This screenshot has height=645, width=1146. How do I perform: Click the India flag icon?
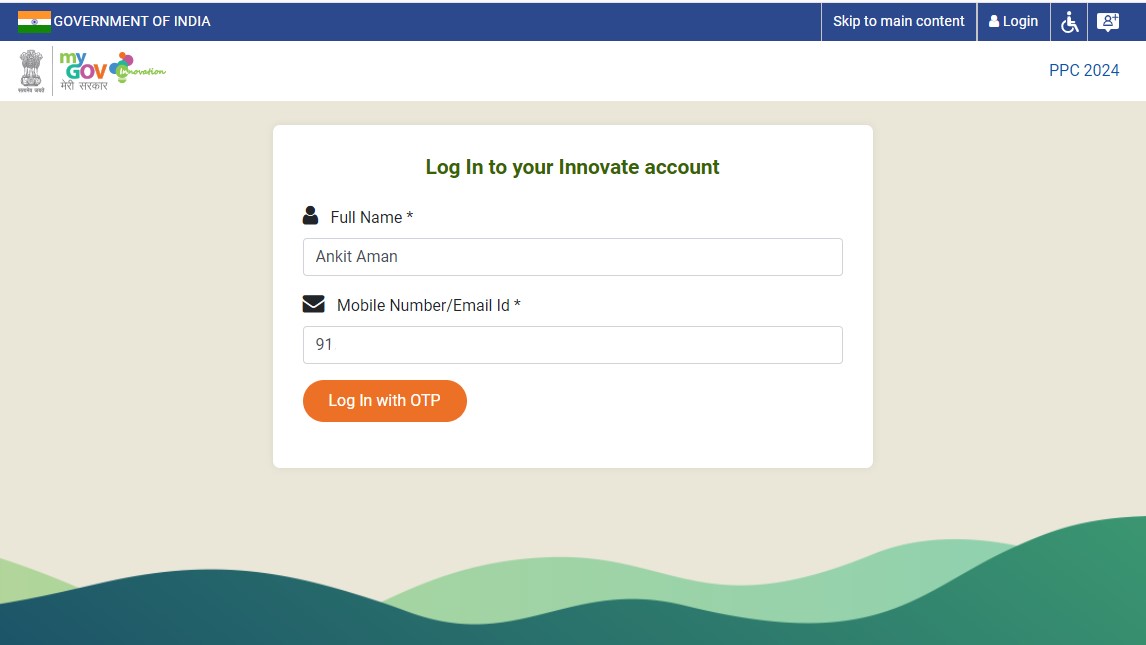pos(34,21)
